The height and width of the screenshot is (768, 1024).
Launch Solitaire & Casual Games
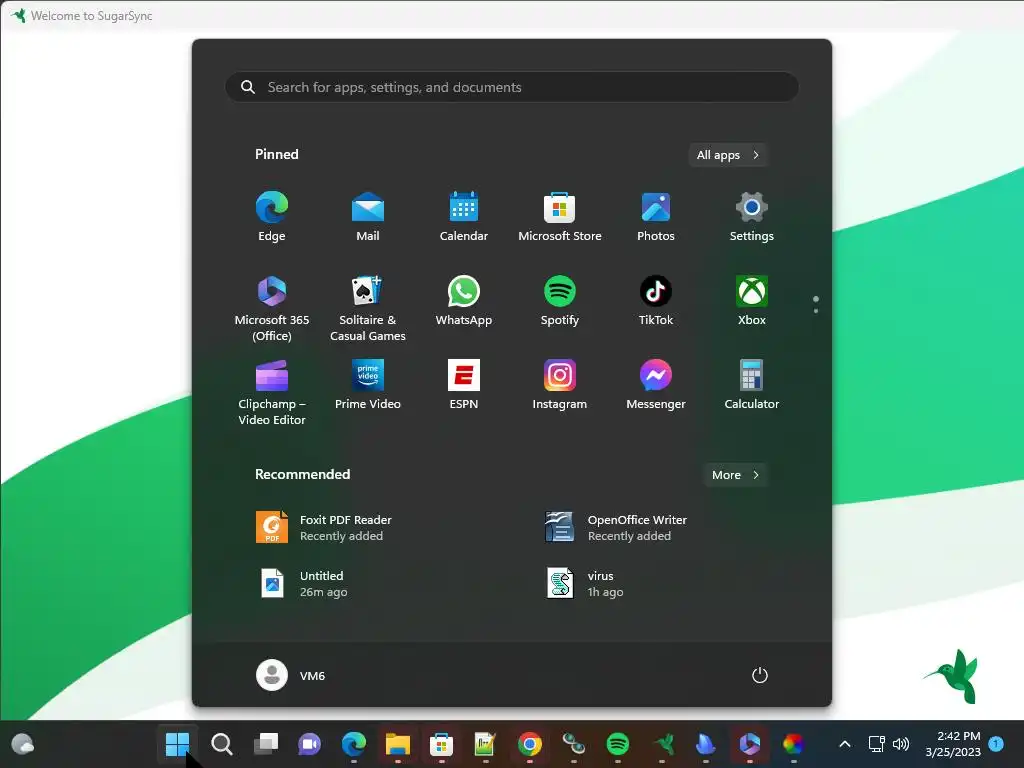368,308
